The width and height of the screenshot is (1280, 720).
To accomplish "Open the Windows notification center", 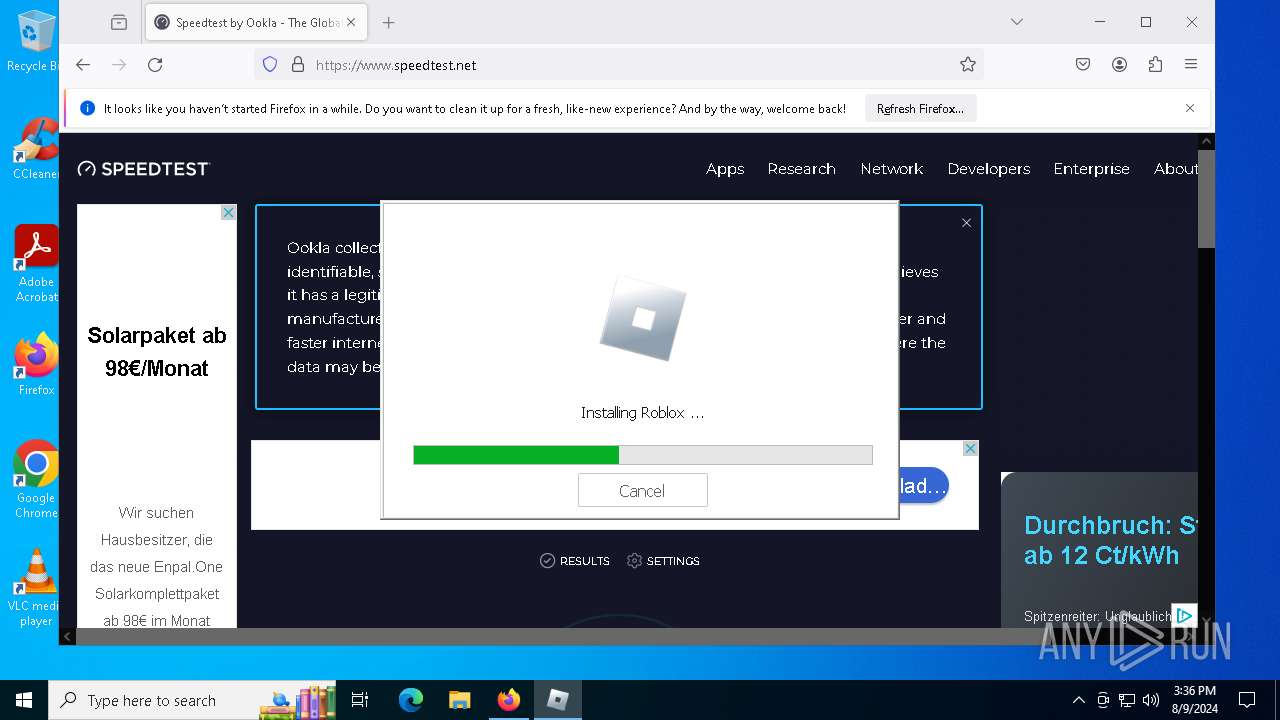I will click(1247, 700).
